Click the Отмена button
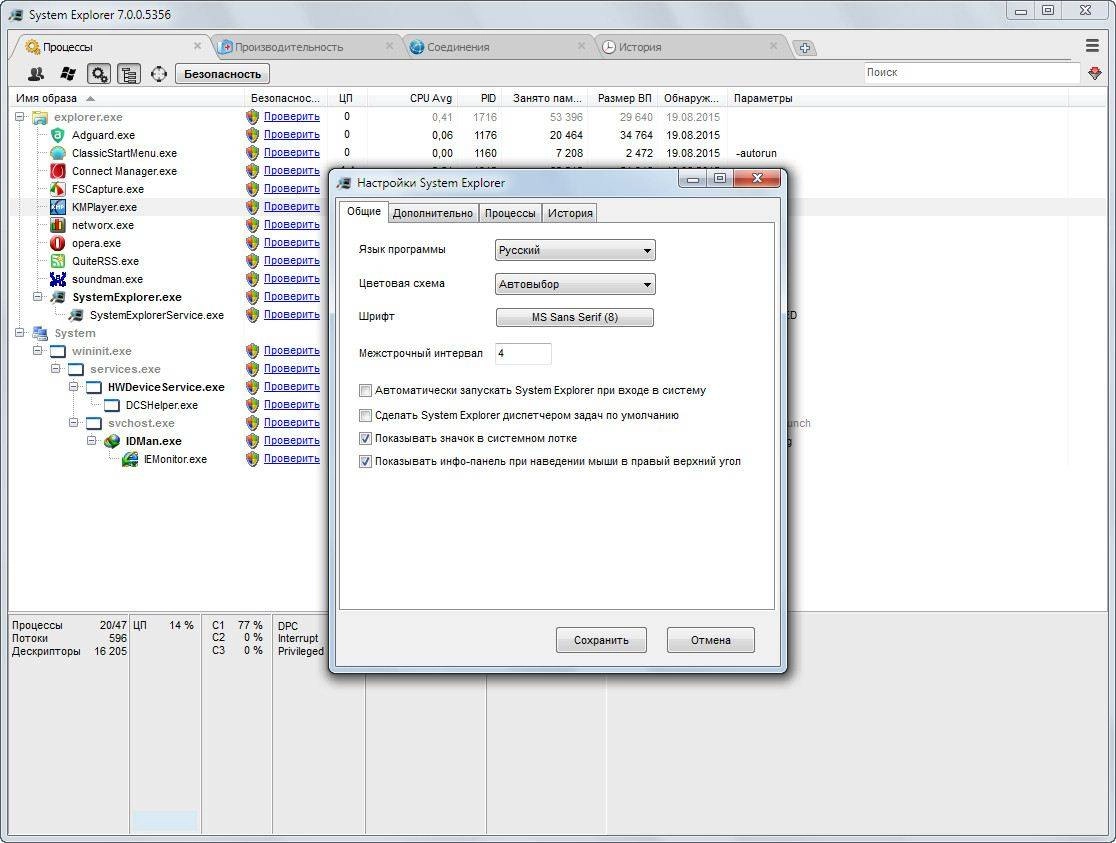 coord(710,640)
